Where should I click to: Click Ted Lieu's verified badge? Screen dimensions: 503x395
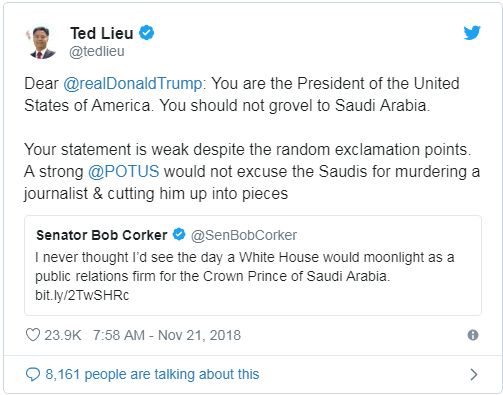coord(146,33)
